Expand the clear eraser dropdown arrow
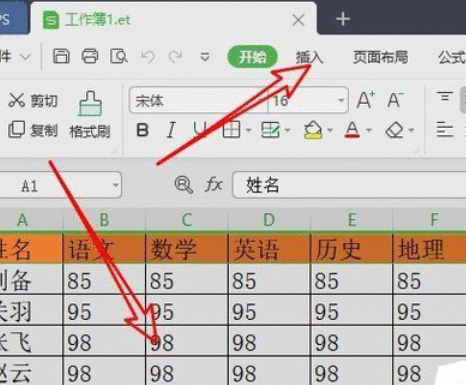This screenshot has height=385, width=466. pyautogui.click(x=411, y=130)
